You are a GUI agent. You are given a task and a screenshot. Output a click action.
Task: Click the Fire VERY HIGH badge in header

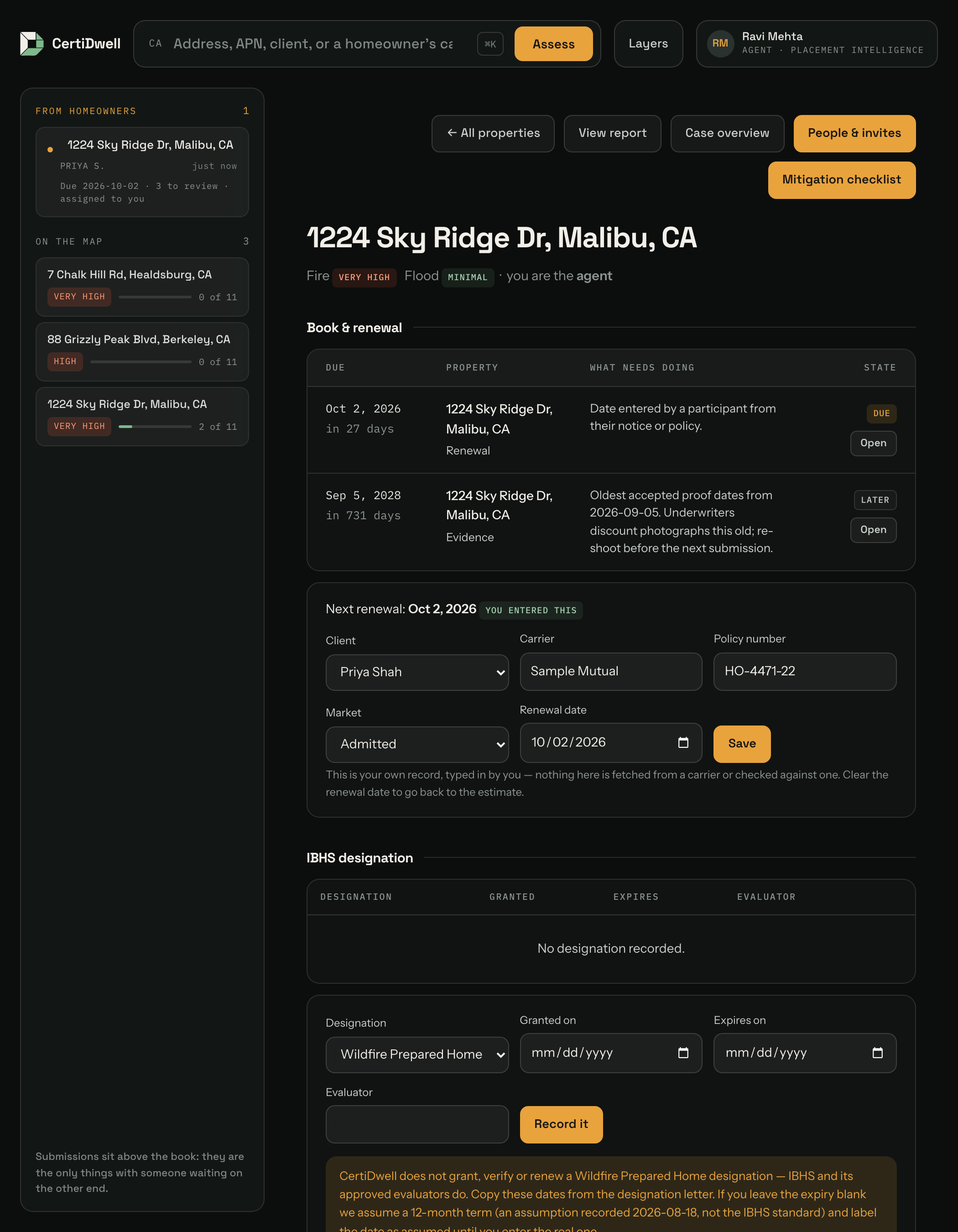coord(364,277)
